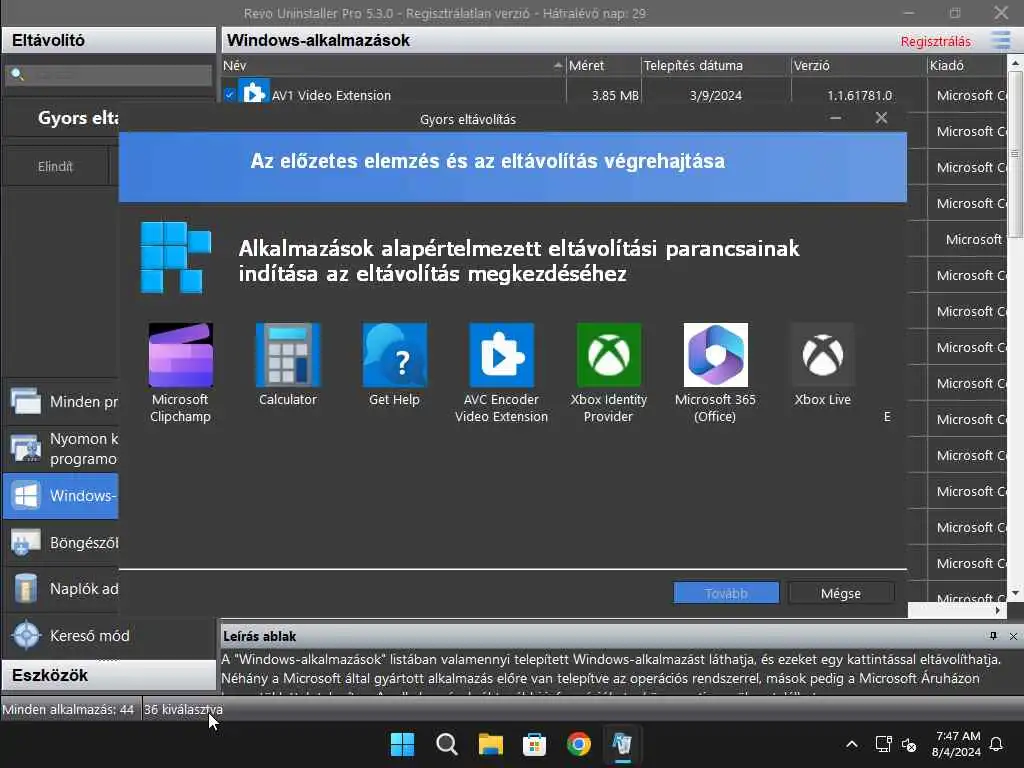This screenshot has width=1024, height=768.
Task: Minimize the Gyors eltávolítás dialog
Action: tap(835, 118)
